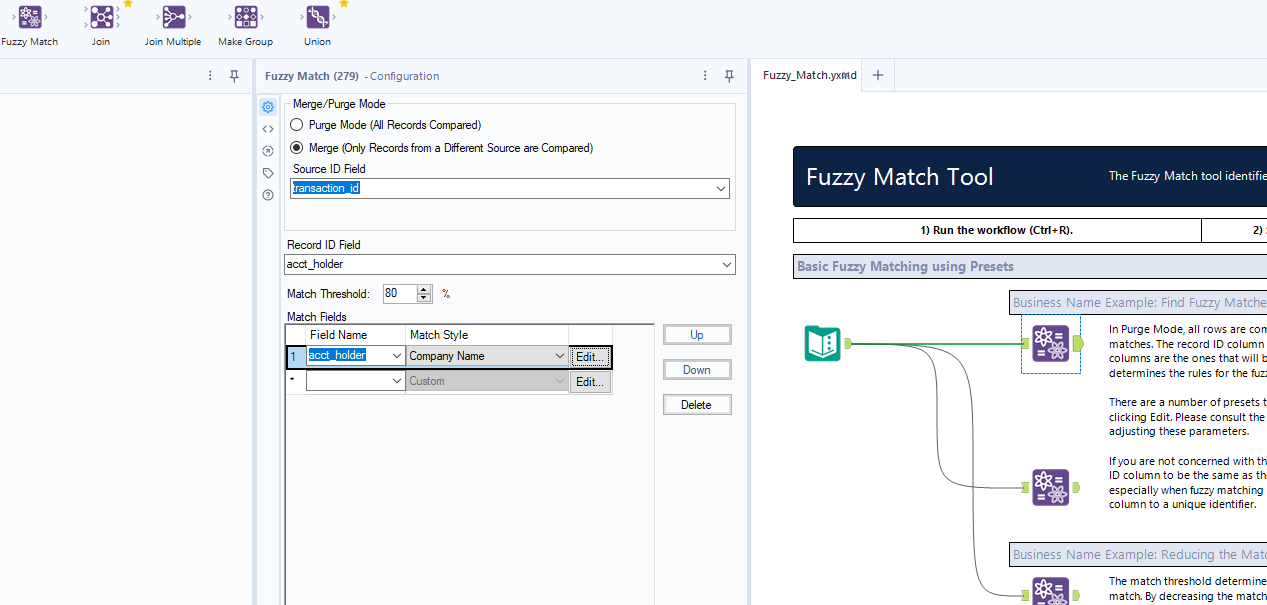Viewport: 1267px width, 605px height.
Task: Click the Edit button for the acct_holder match field
Action: [589, 356]
